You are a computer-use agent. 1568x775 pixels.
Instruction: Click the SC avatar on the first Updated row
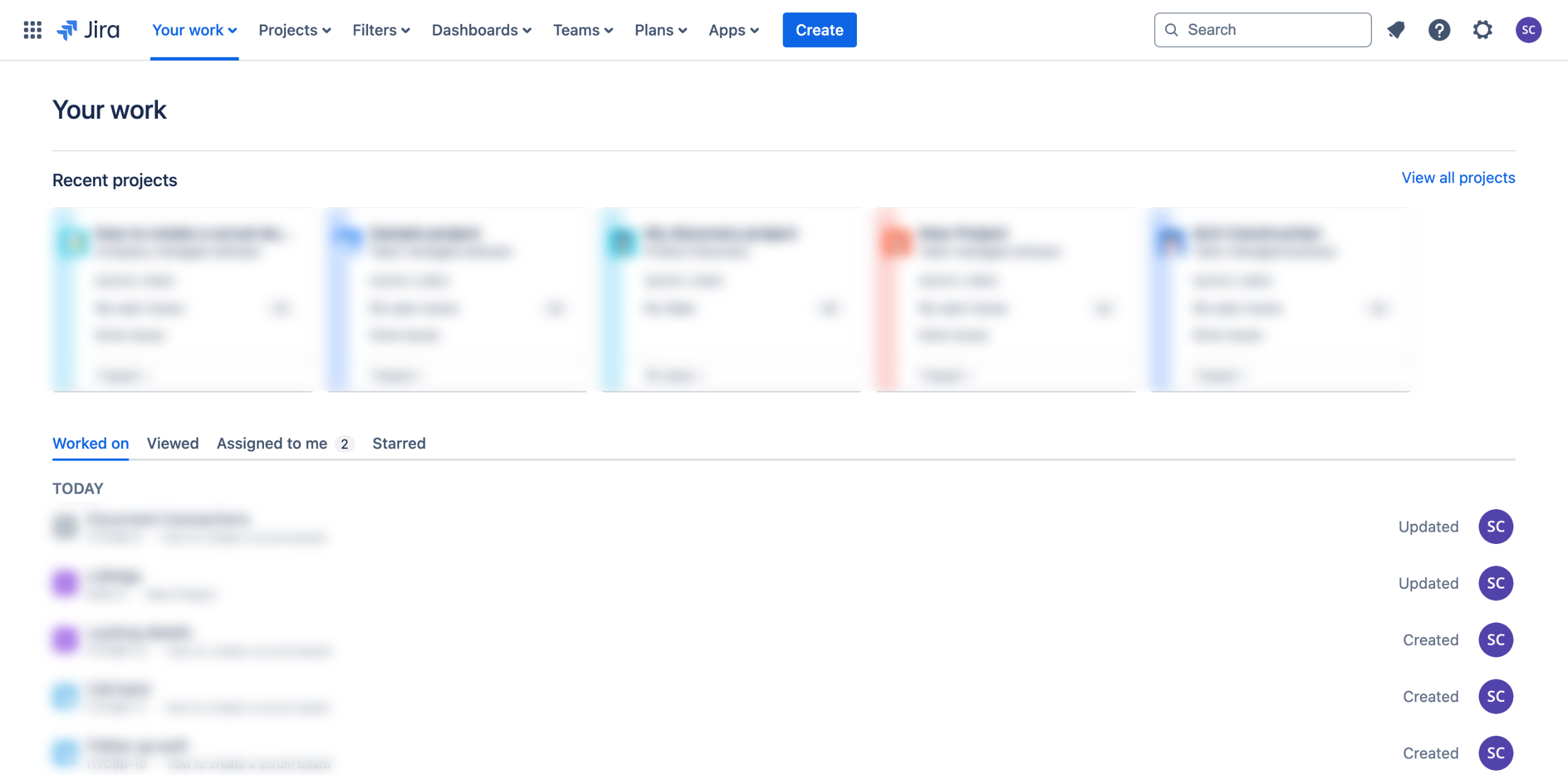tap(1495, 526)
